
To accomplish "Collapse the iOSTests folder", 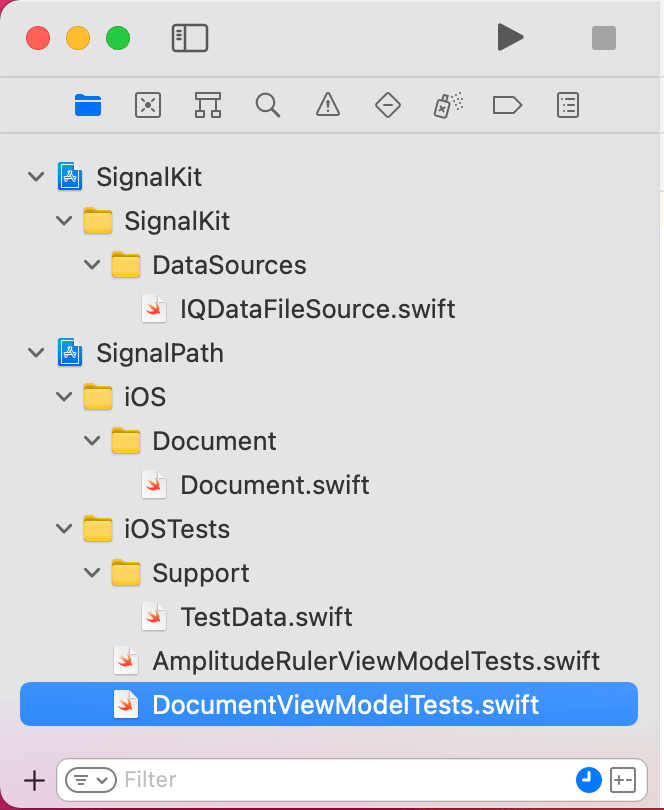I will coord(65,529).
